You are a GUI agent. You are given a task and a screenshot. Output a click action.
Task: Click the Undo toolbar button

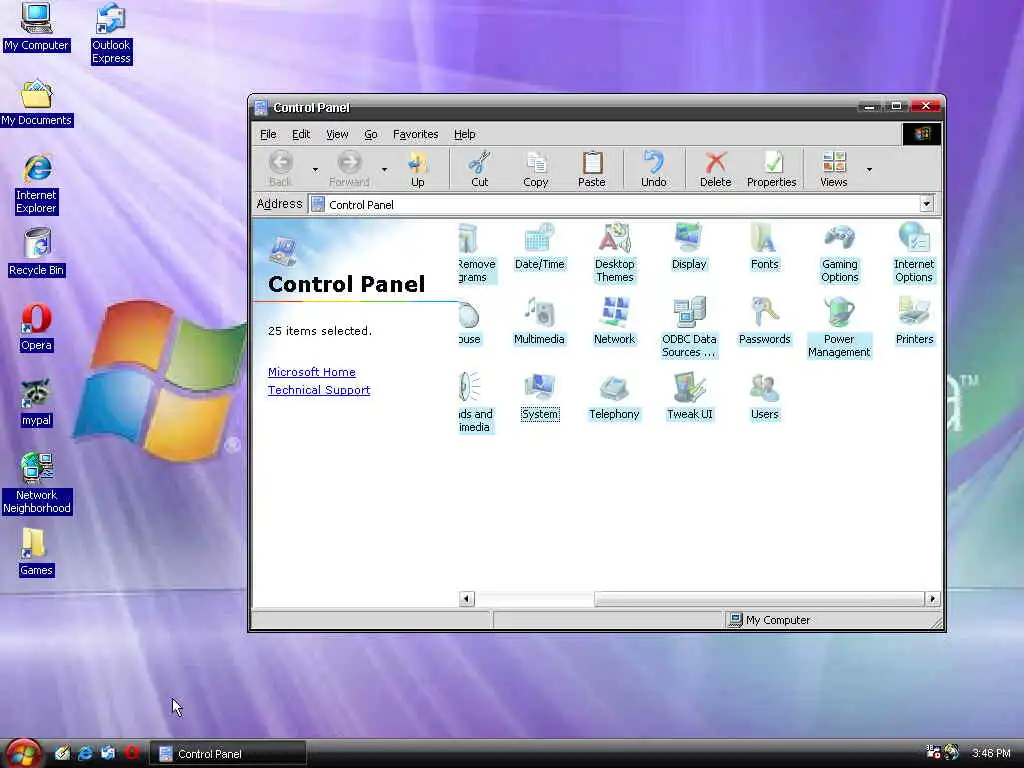coord(654,169)
